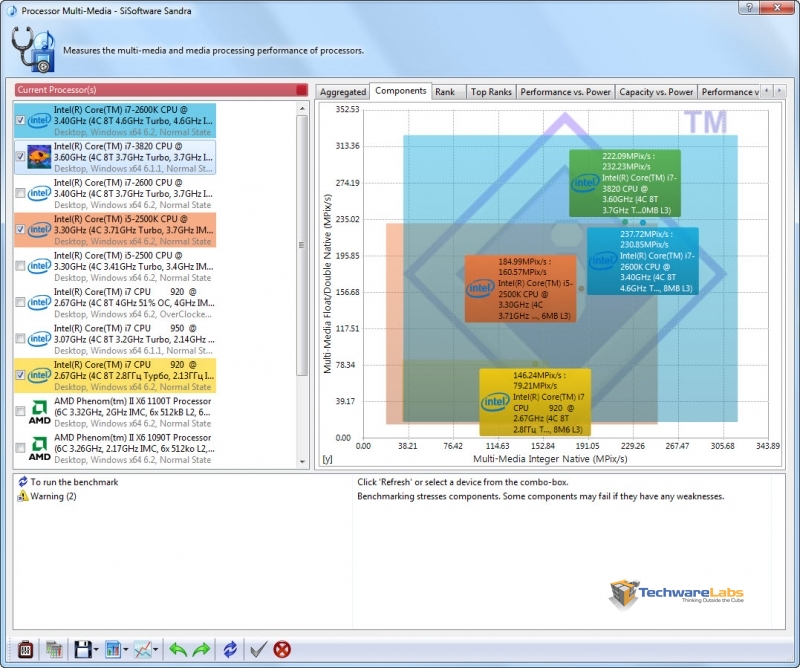Click the Intel logo in the green i7-3820 chart label
The width and height of the screenshot is (800, 668).
[585, 183]
